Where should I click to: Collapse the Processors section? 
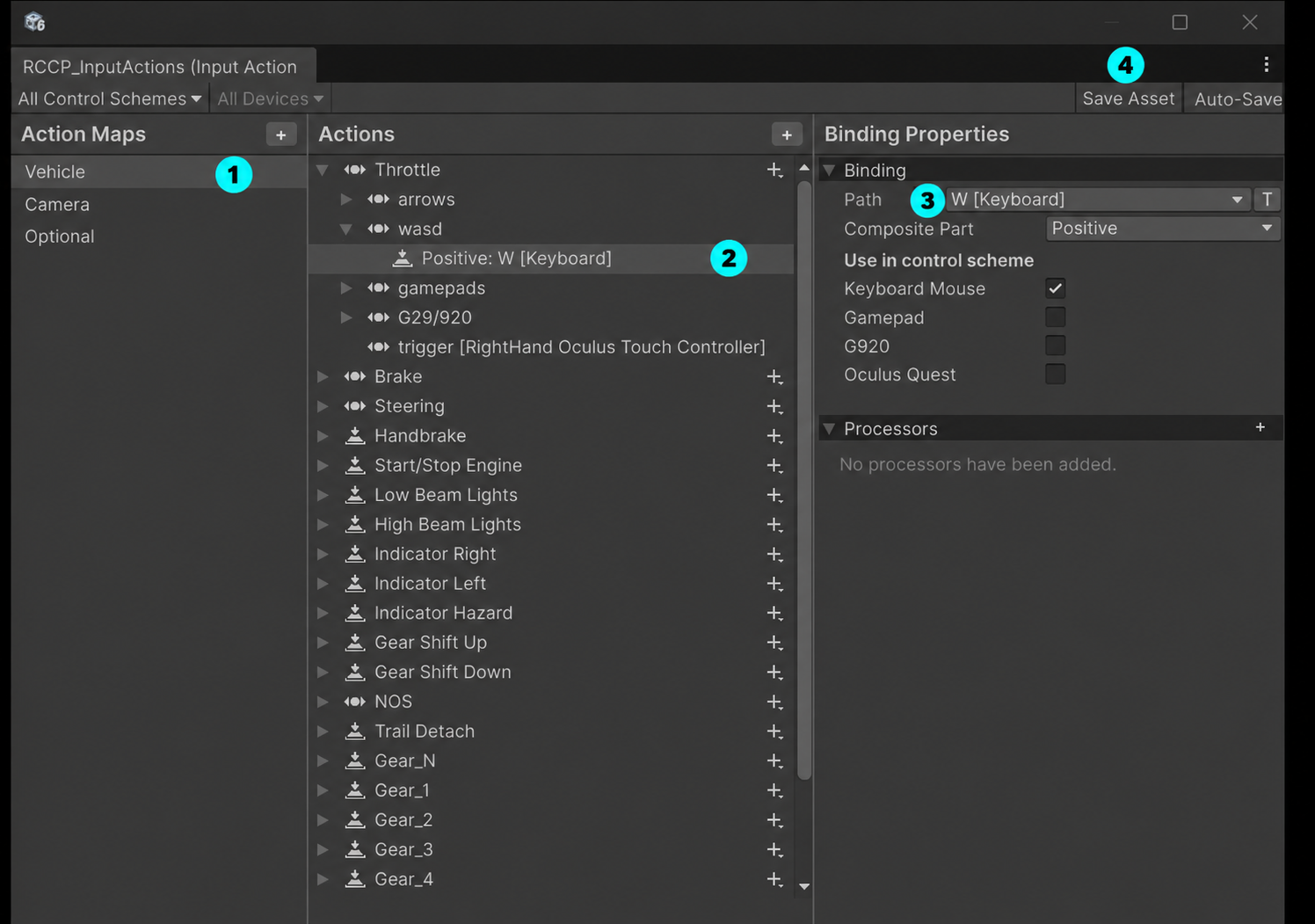[829, 429]
